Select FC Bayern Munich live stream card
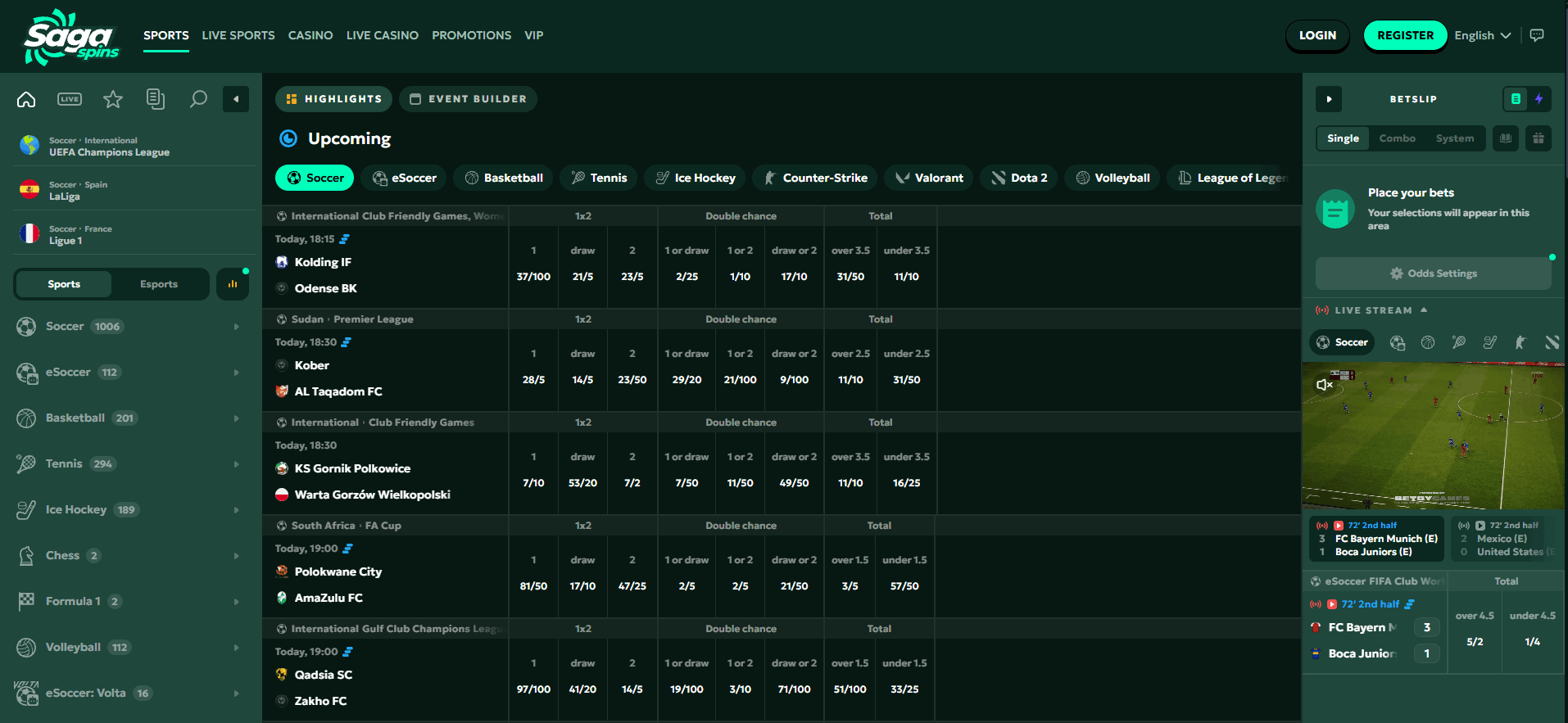The image size is (1568, 723). click(x=1376, y=539)
